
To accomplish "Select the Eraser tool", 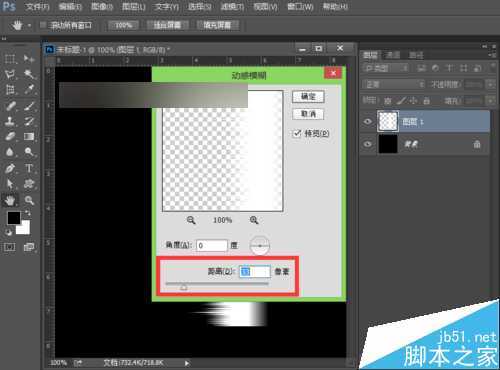I will tap(10, 136).
